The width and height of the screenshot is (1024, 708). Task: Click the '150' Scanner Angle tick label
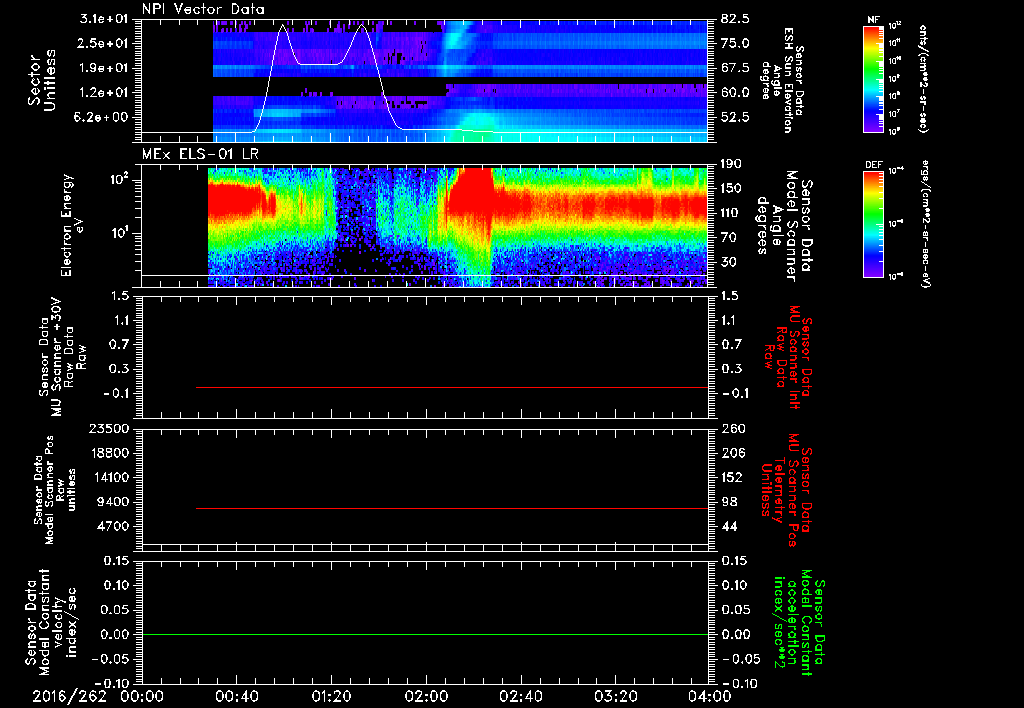click(732, 189)
